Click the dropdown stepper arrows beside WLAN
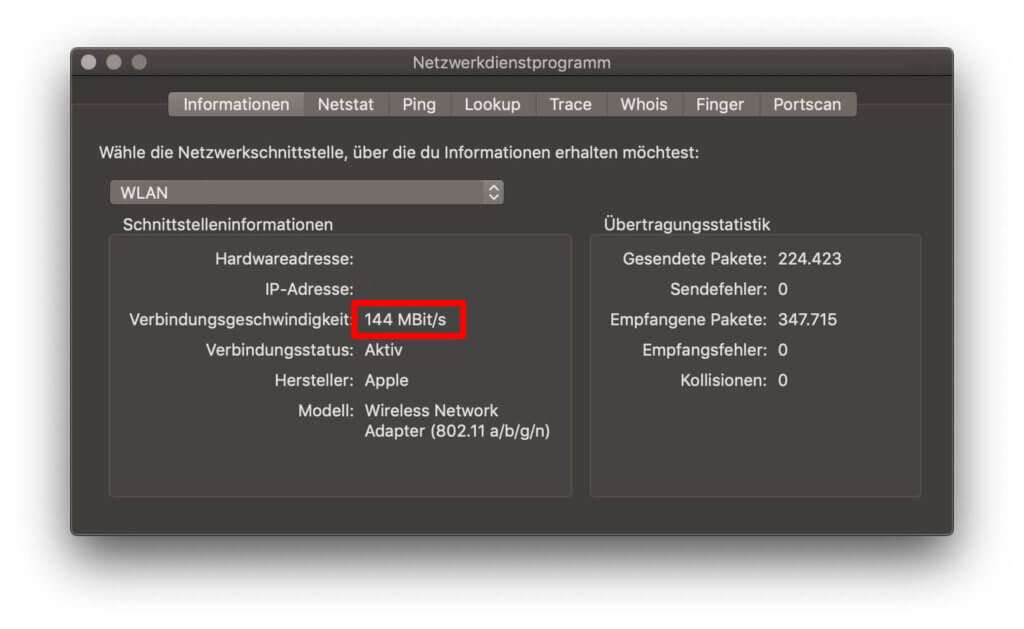The image size is (1024, 629). [x=495, y=192]
